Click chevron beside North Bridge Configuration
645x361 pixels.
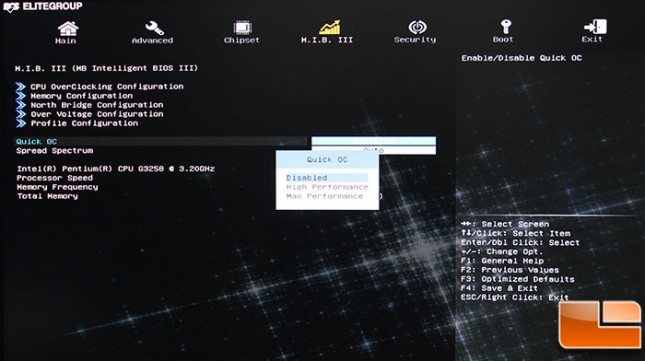coord(21,105)
